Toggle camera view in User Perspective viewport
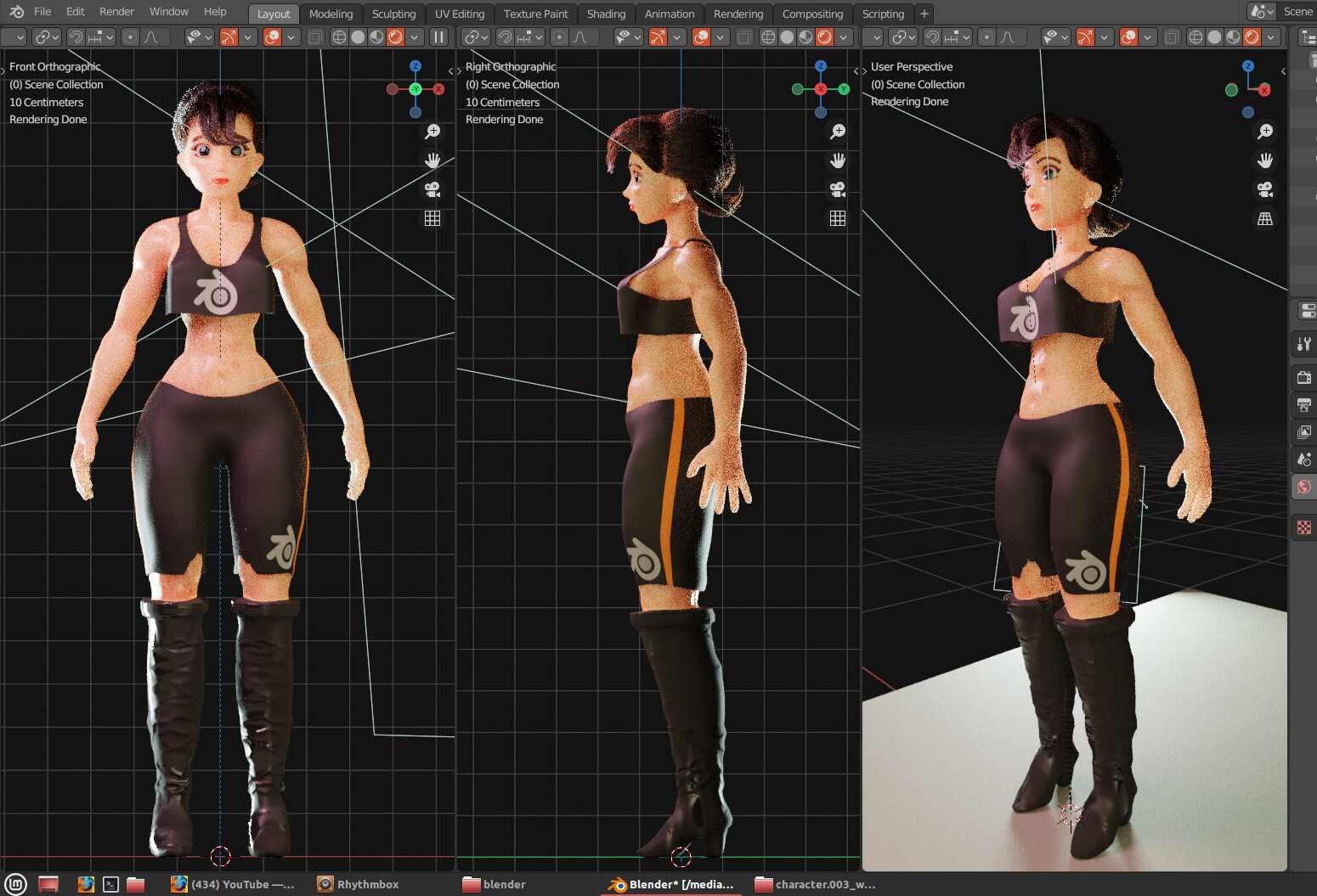The width and height of the screenshot is (1317, 896). pyautogui.click(x=1265, y=189)
